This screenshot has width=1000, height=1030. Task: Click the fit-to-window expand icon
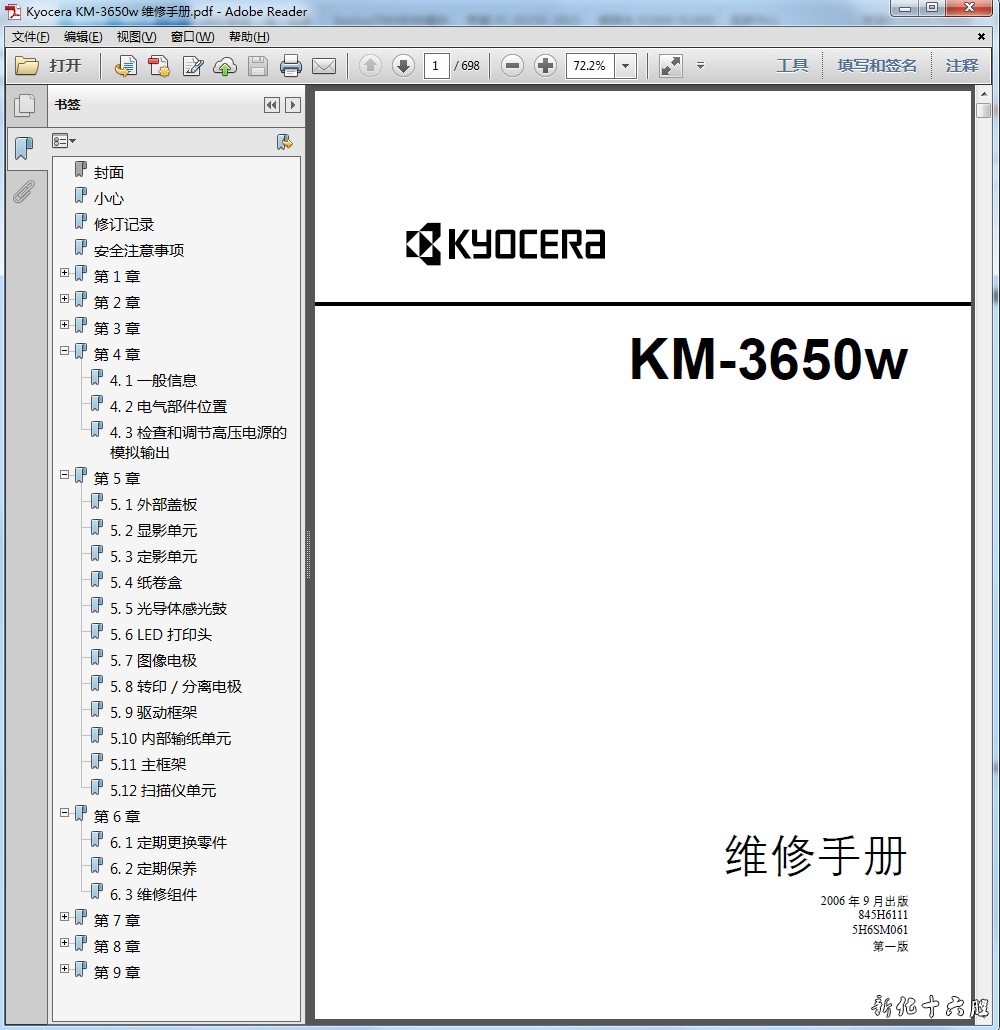point(671,66)
